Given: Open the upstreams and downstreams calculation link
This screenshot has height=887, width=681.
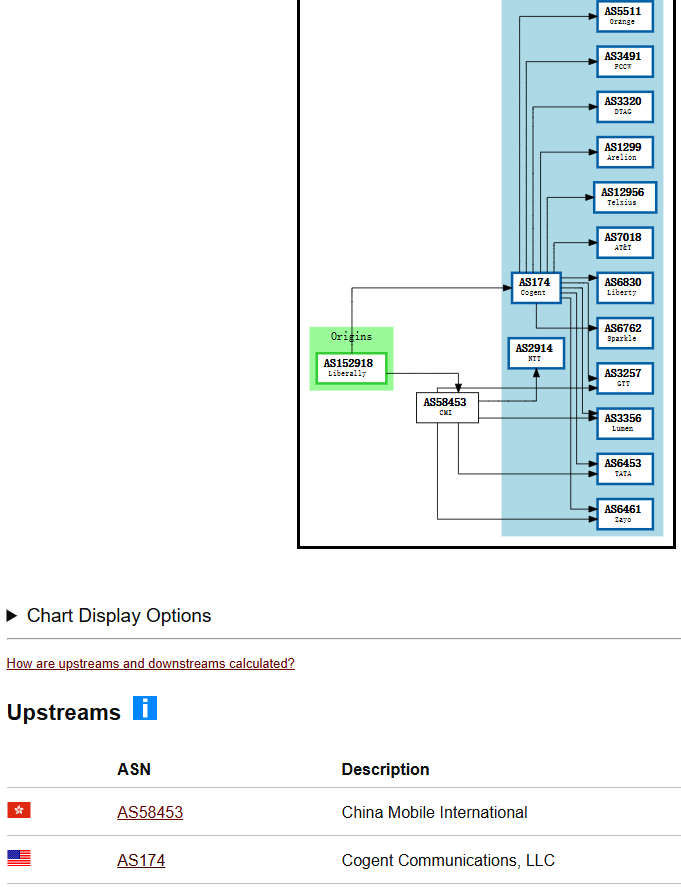Looking at the screenshot, I should point(150,664).
